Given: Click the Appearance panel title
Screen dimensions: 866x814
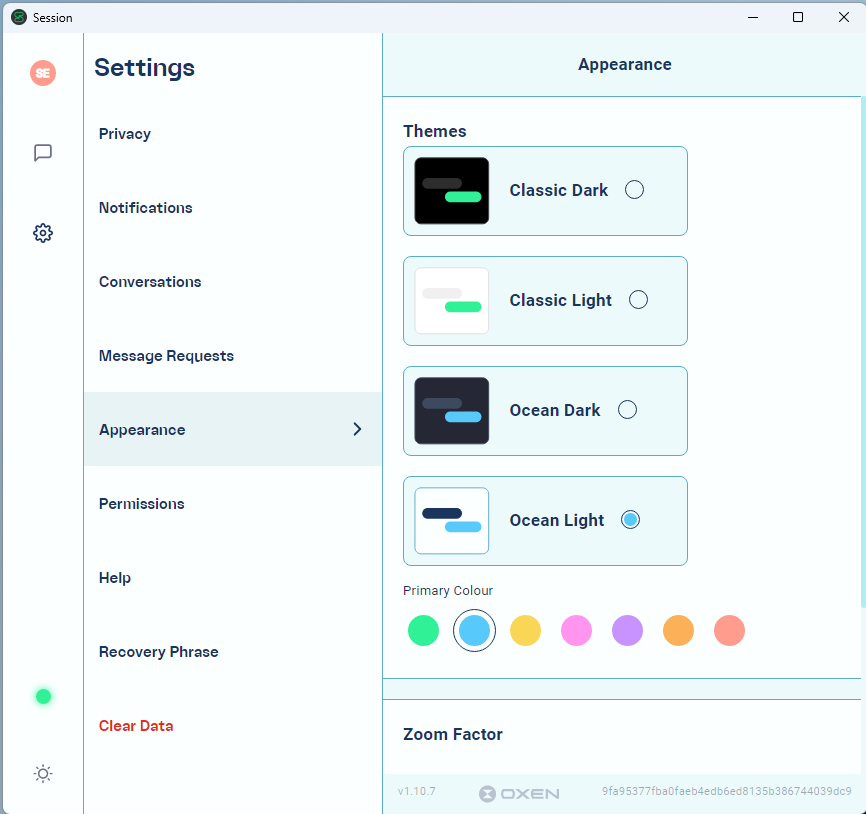Looking at the screenshot, I should 625,64.
